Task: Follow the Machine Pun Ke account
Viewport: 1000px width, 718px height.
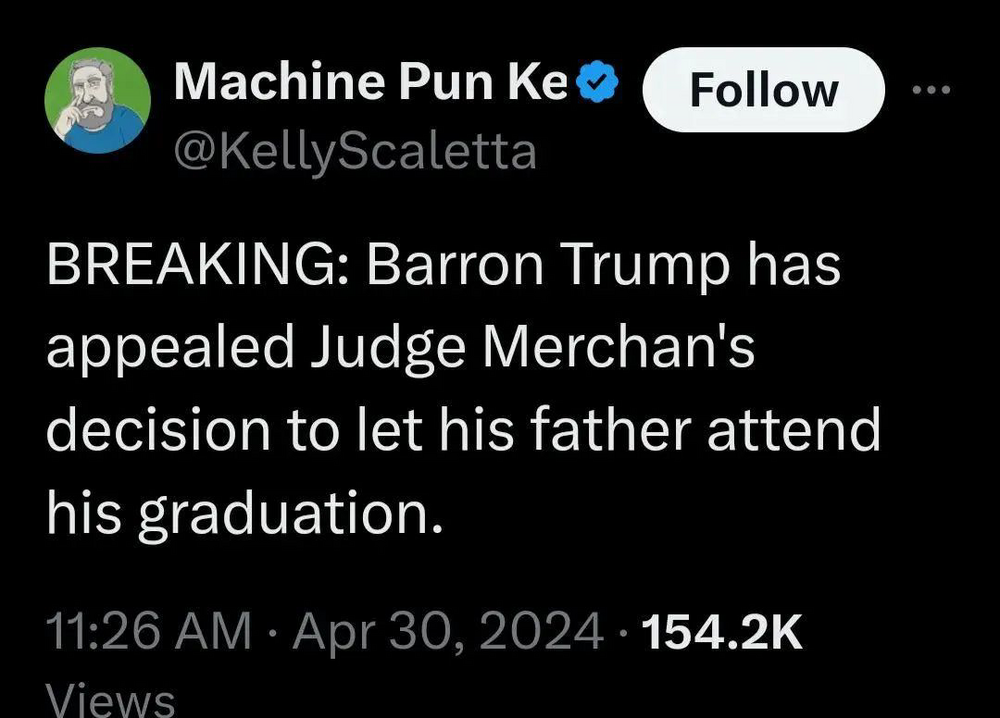Action: click(x=764, y=90)
